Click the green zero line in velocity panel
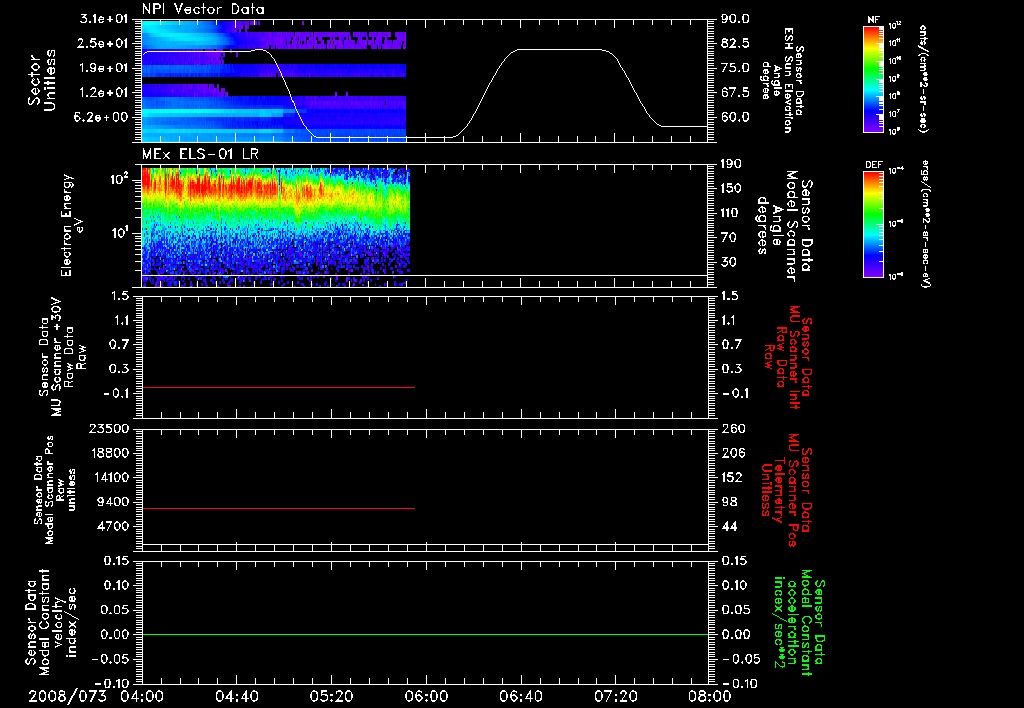The image size is (1024, 708). pyautogui.click(x=424, y=634)
